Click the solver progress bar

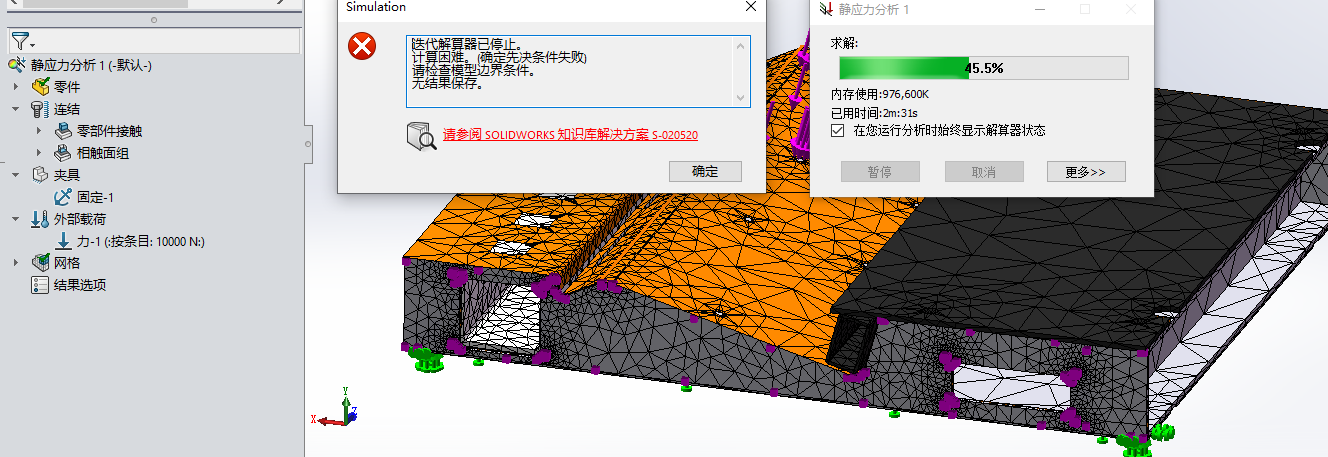point(983,68)
